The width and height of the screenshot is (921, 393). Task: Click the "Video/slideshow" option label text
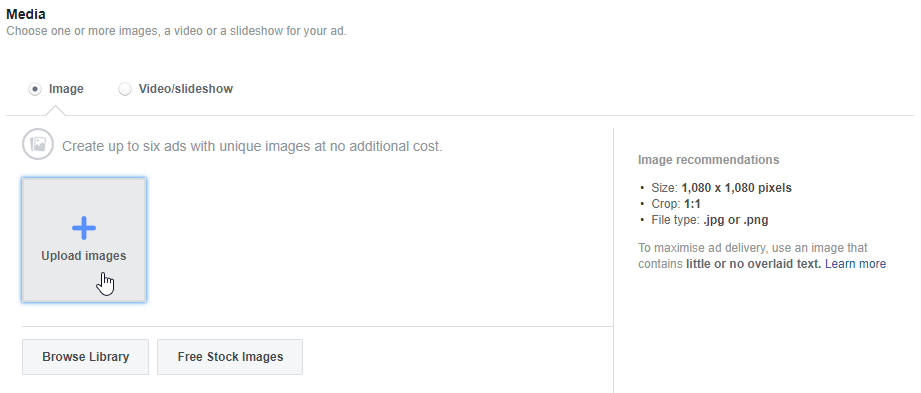click(186, 89)
